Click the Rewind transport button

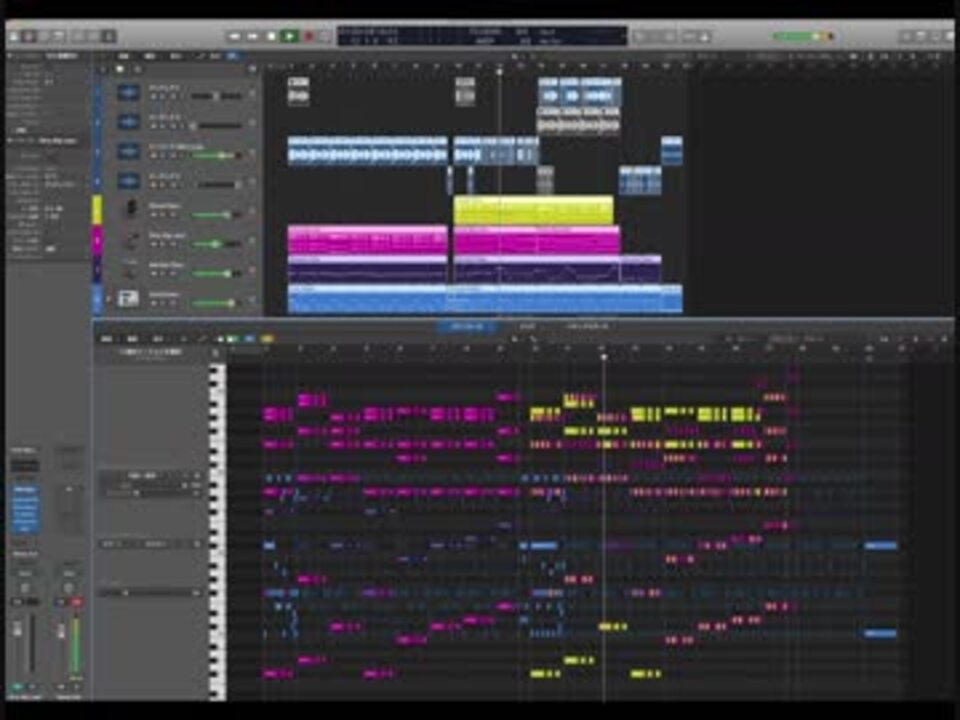[234, 36]
